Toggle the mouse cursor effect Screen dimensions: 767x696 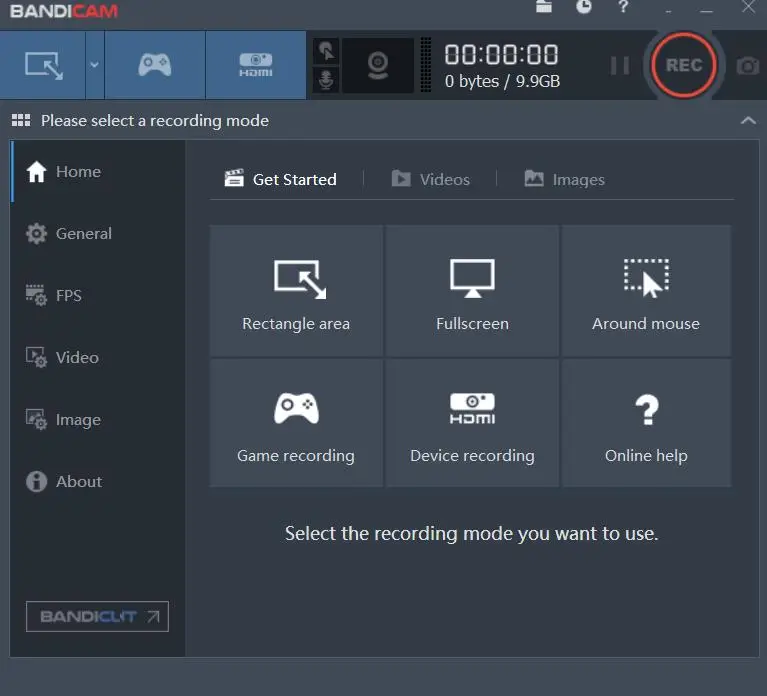(x=327, y=52)
